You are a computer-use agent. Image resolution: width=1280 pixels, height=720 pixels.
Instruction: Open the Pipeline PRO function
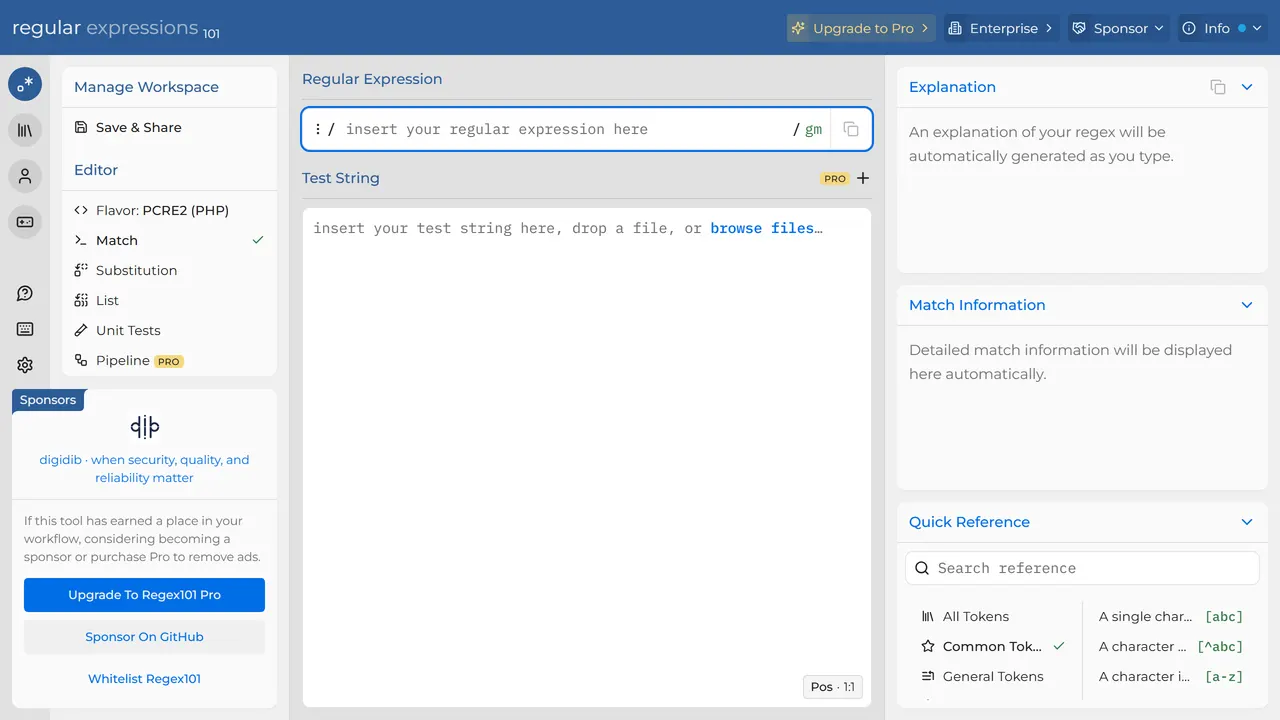(169, 360)
